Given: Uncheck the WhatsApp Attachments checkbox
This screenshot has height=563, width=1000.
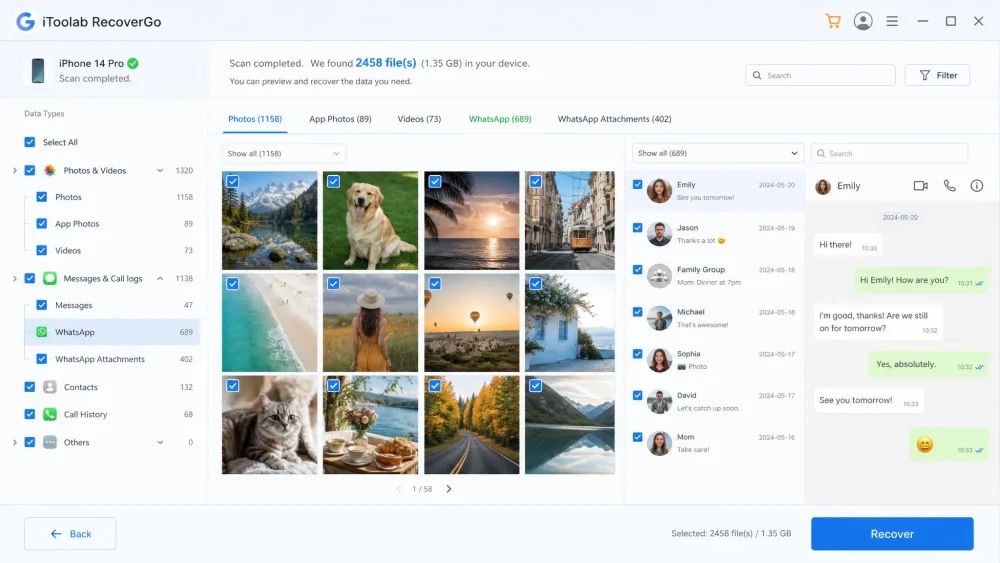Looking at the screenshot, I should (41, 359).
